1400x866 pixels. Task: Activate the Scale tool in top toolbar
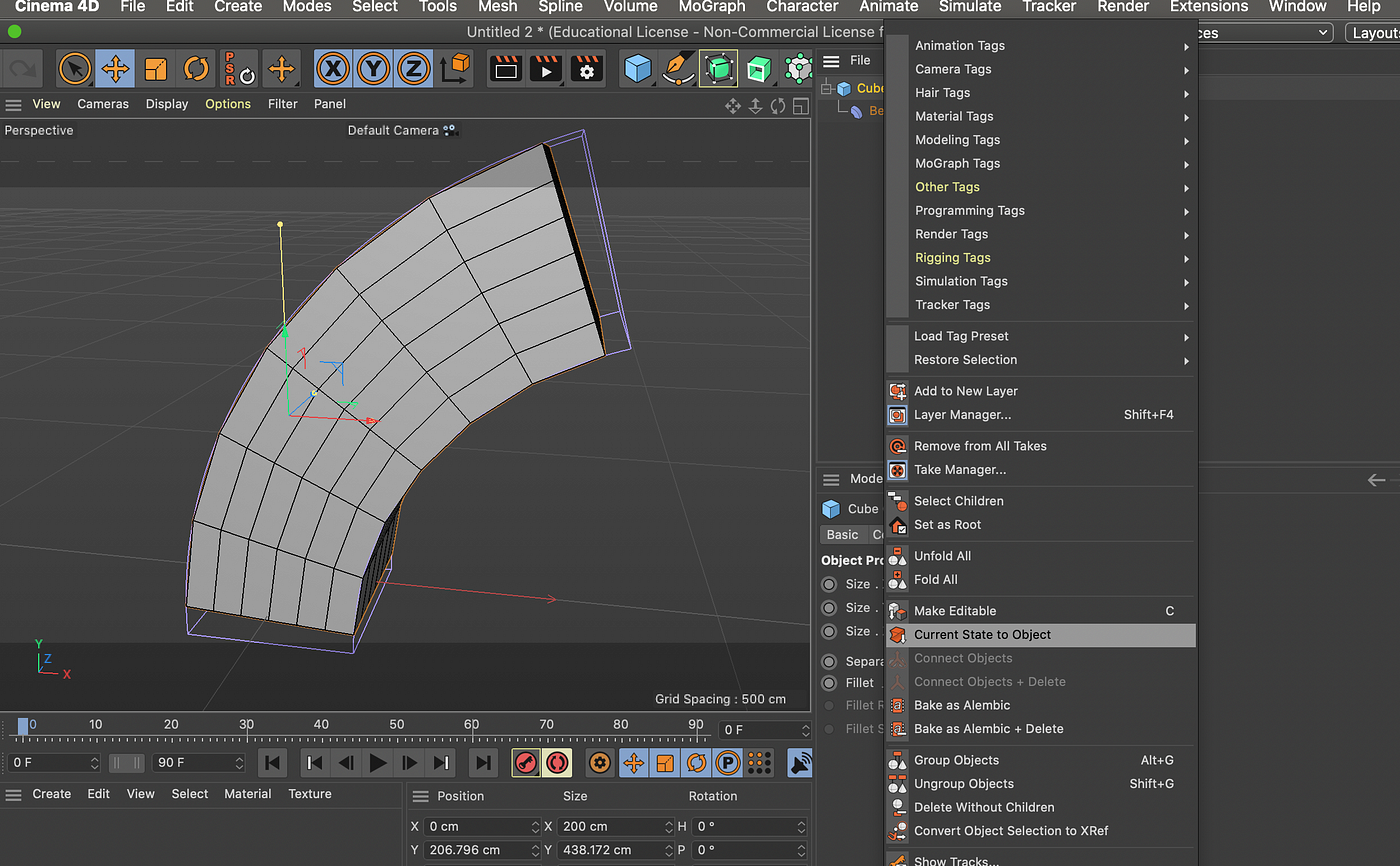coord(155,69)
